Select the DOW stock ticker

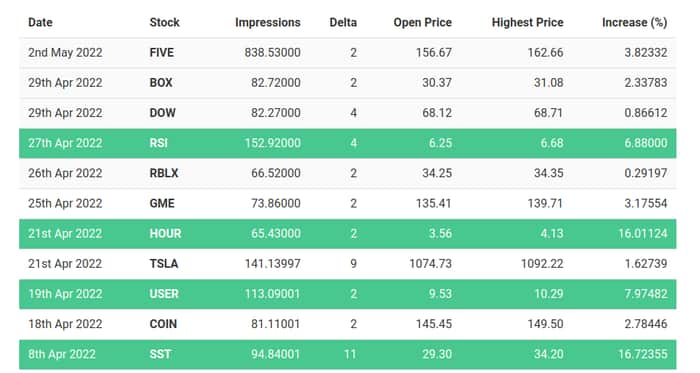[x=162, y=113]
